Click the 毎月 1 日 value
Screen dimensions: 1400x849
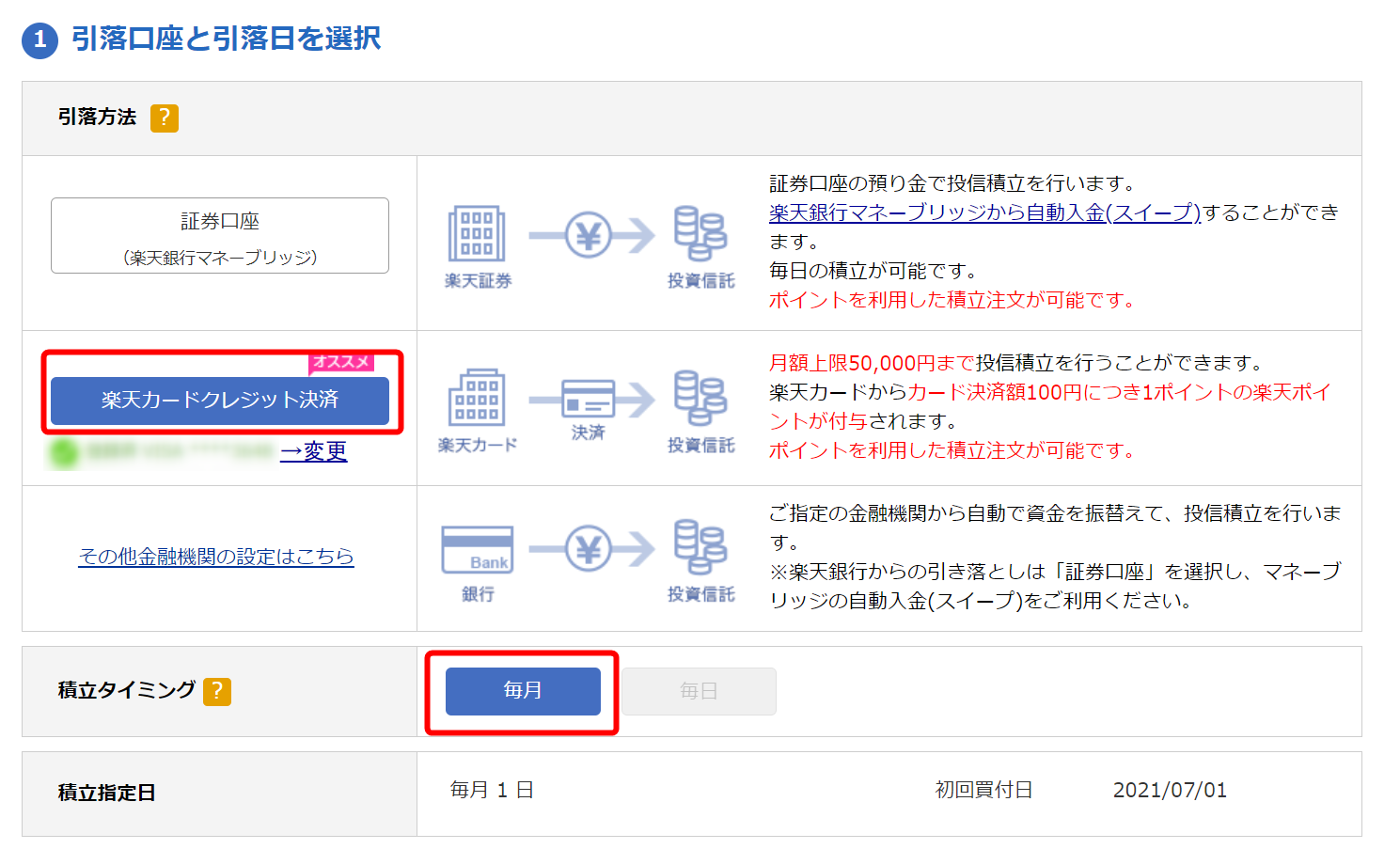point(492,790)
